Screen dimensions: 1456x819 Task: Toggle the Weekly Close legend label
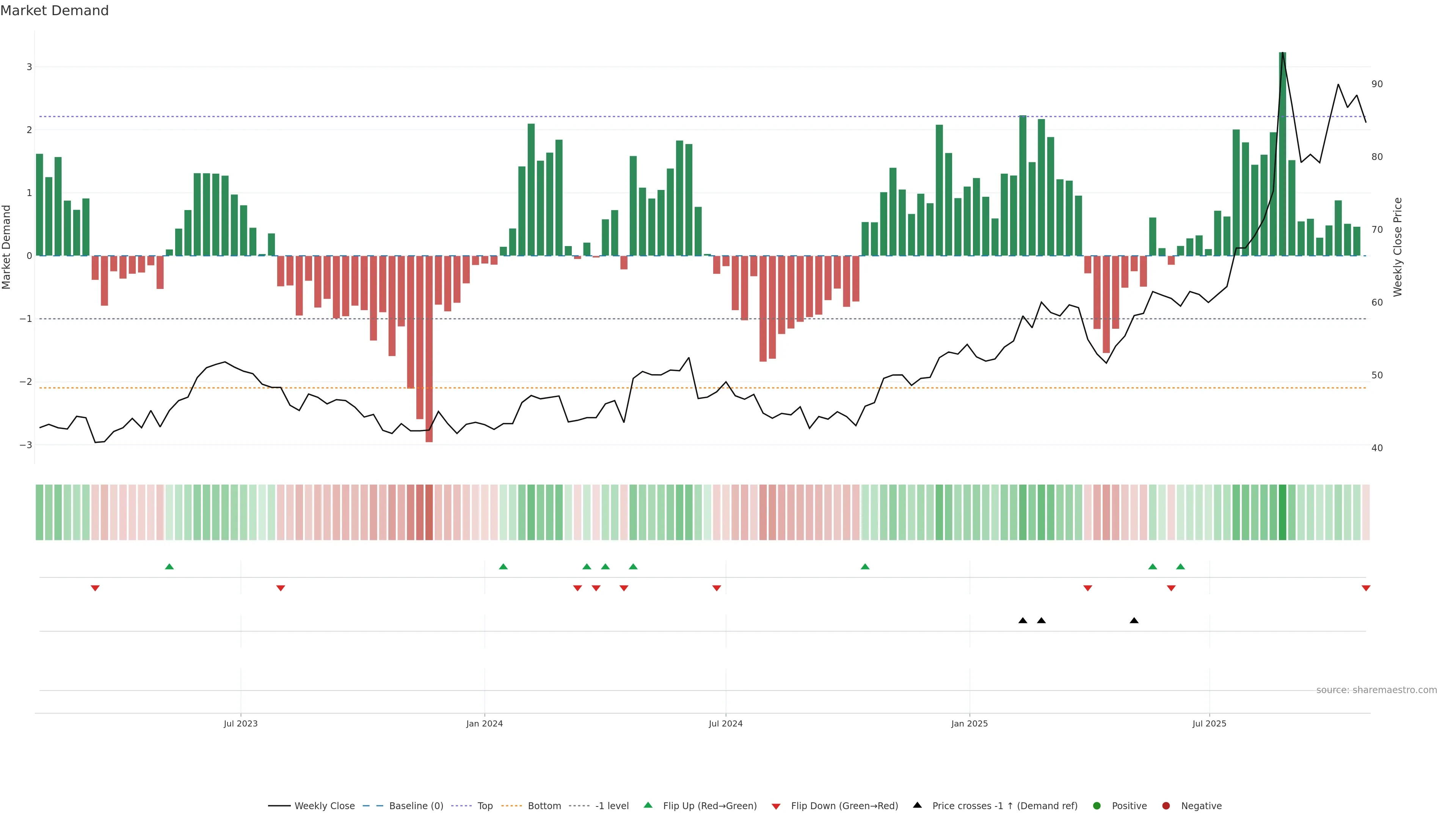pos(325,805)
